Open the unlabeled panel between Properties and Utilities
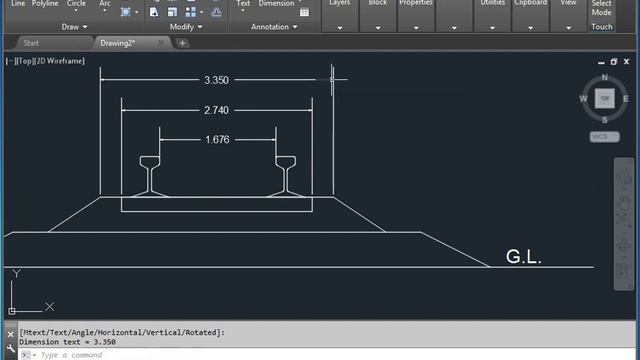Viewport: 640px width, 360px height. [454, 28]
